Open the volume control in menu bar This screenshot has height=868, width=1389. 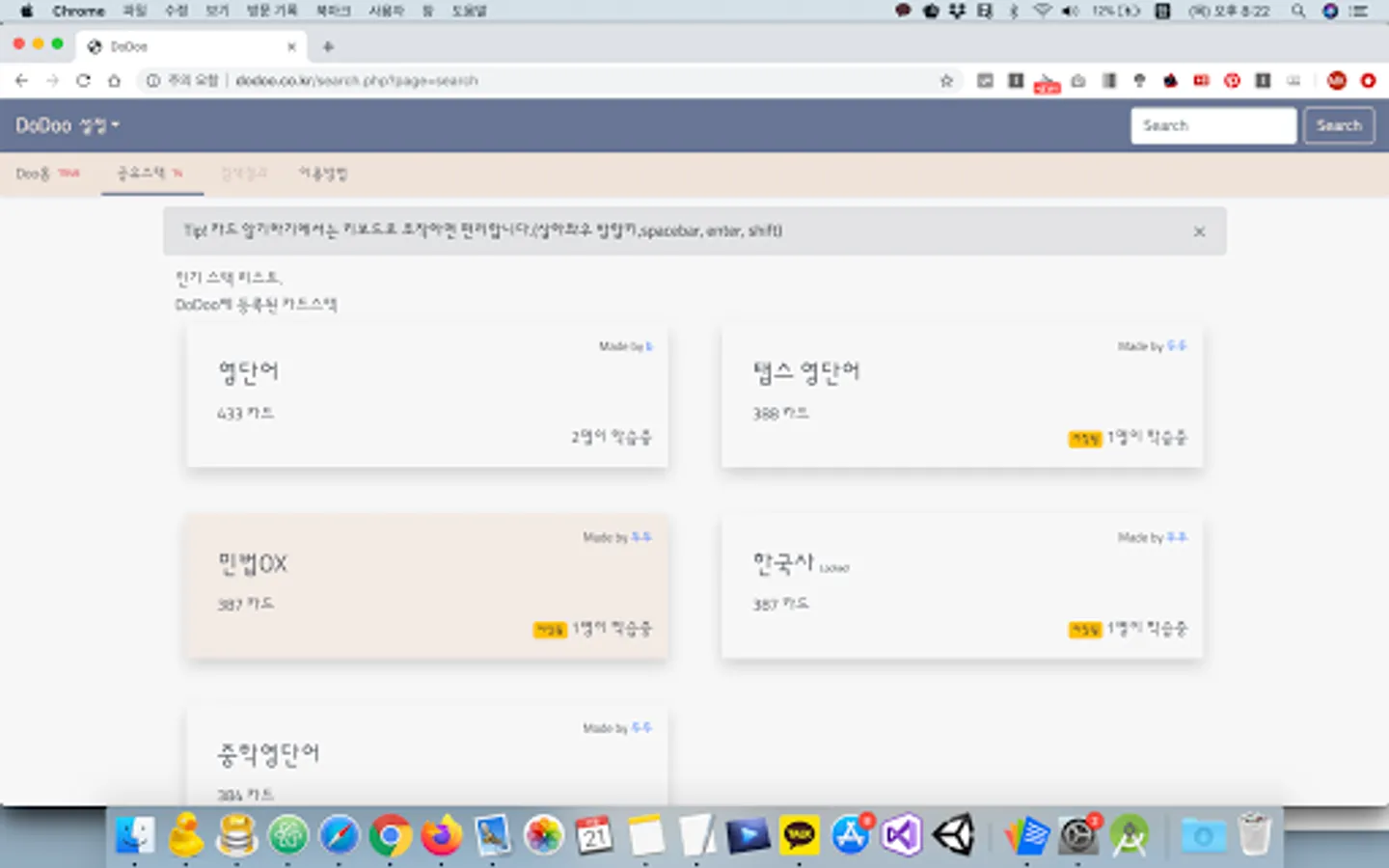pos(1071,11)
